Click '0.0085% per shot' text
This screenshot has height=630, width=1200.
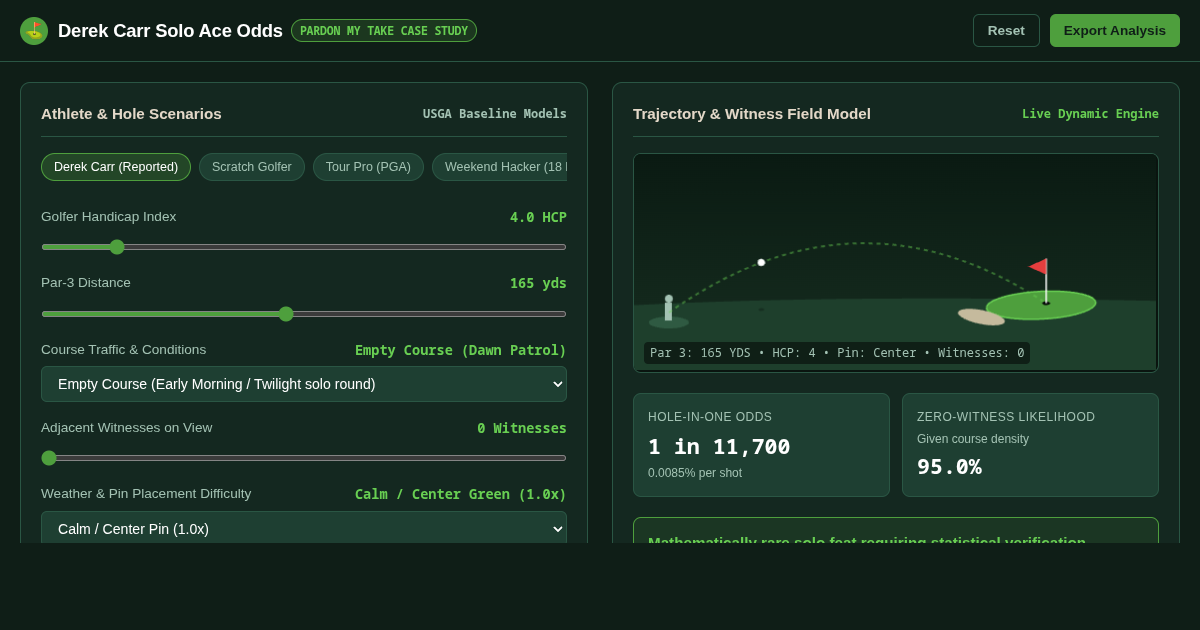click(695, 473)
